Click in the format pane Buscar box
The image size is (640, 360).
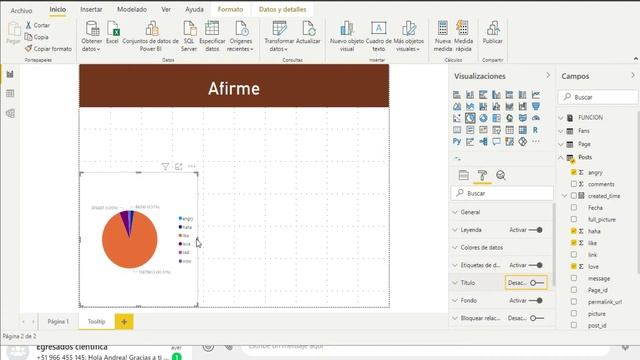(x=502, y=193)
